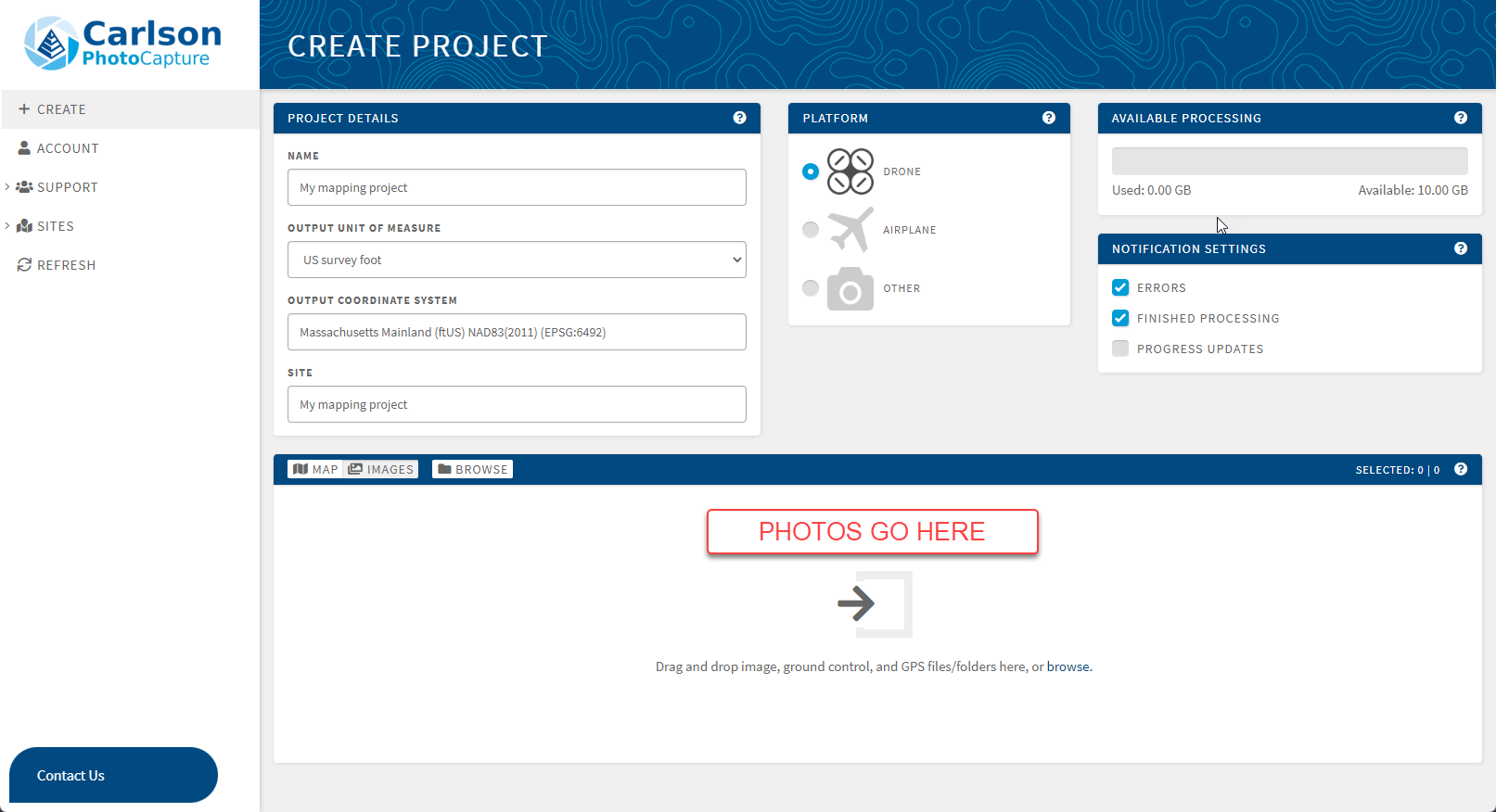Switch to the Map view tab
The width and height of the screenshot is (1496, 812).
click(315, 469)
